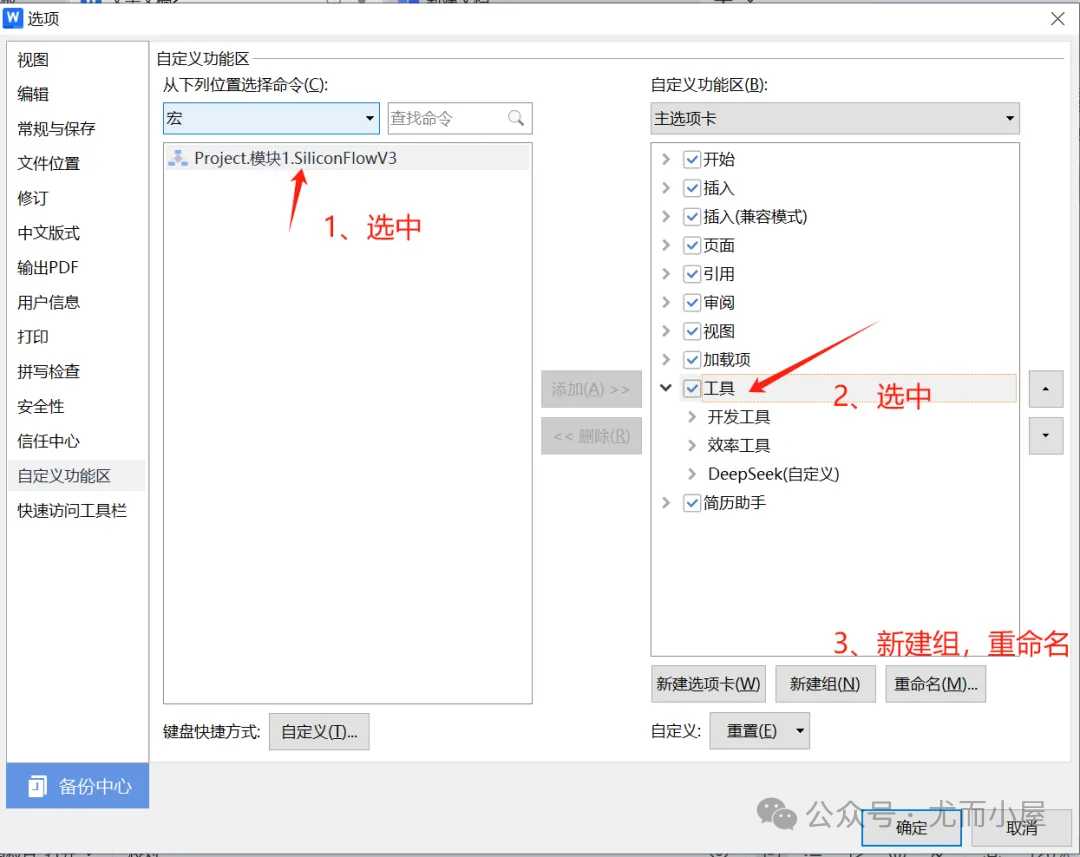Open the 安全性 category
Viewport: 1080px width, 857px height.
coord(77,406)
